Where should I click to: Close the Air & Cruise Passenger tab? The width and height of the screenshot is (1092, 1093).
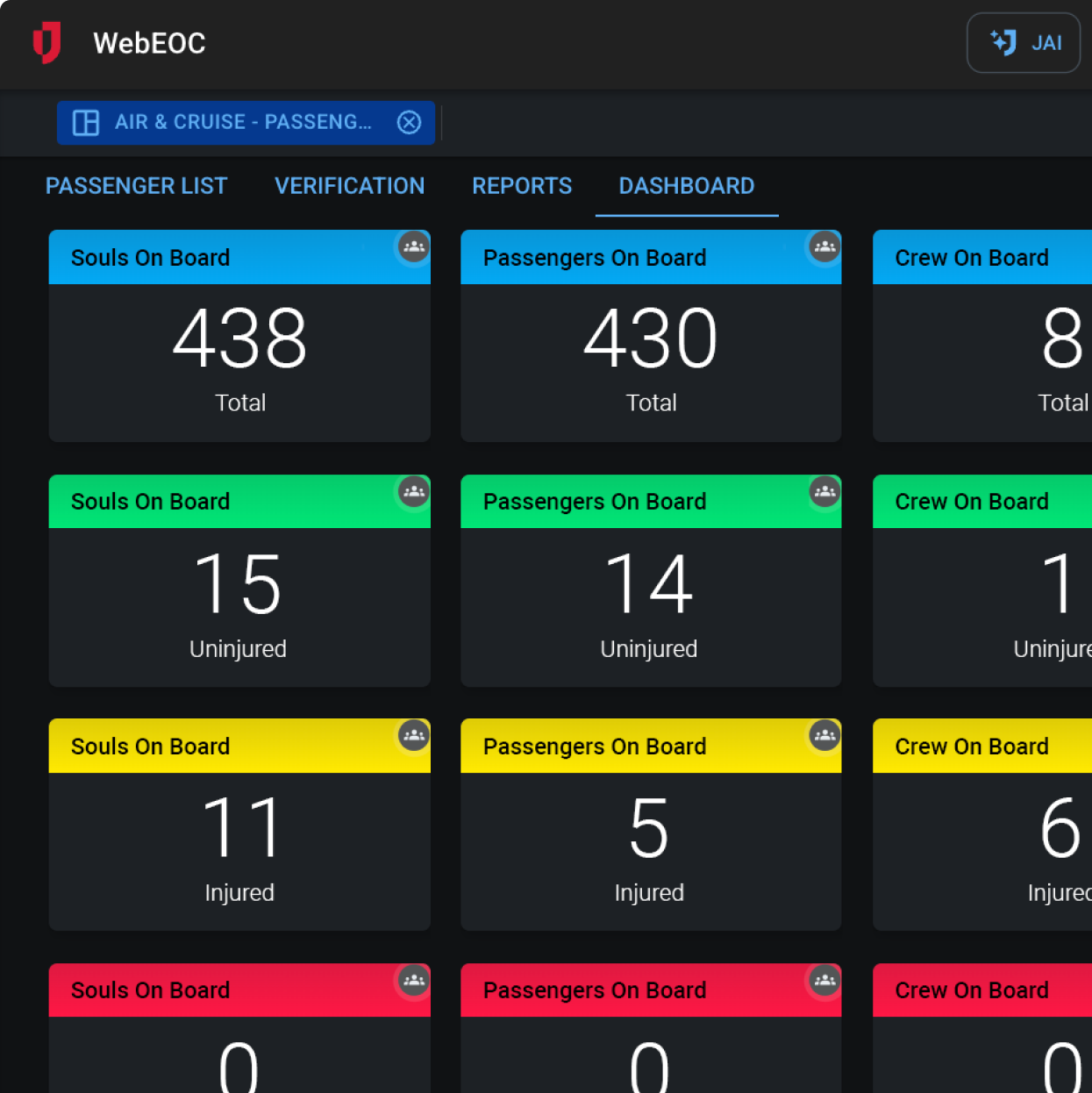[x=409, y=122]
